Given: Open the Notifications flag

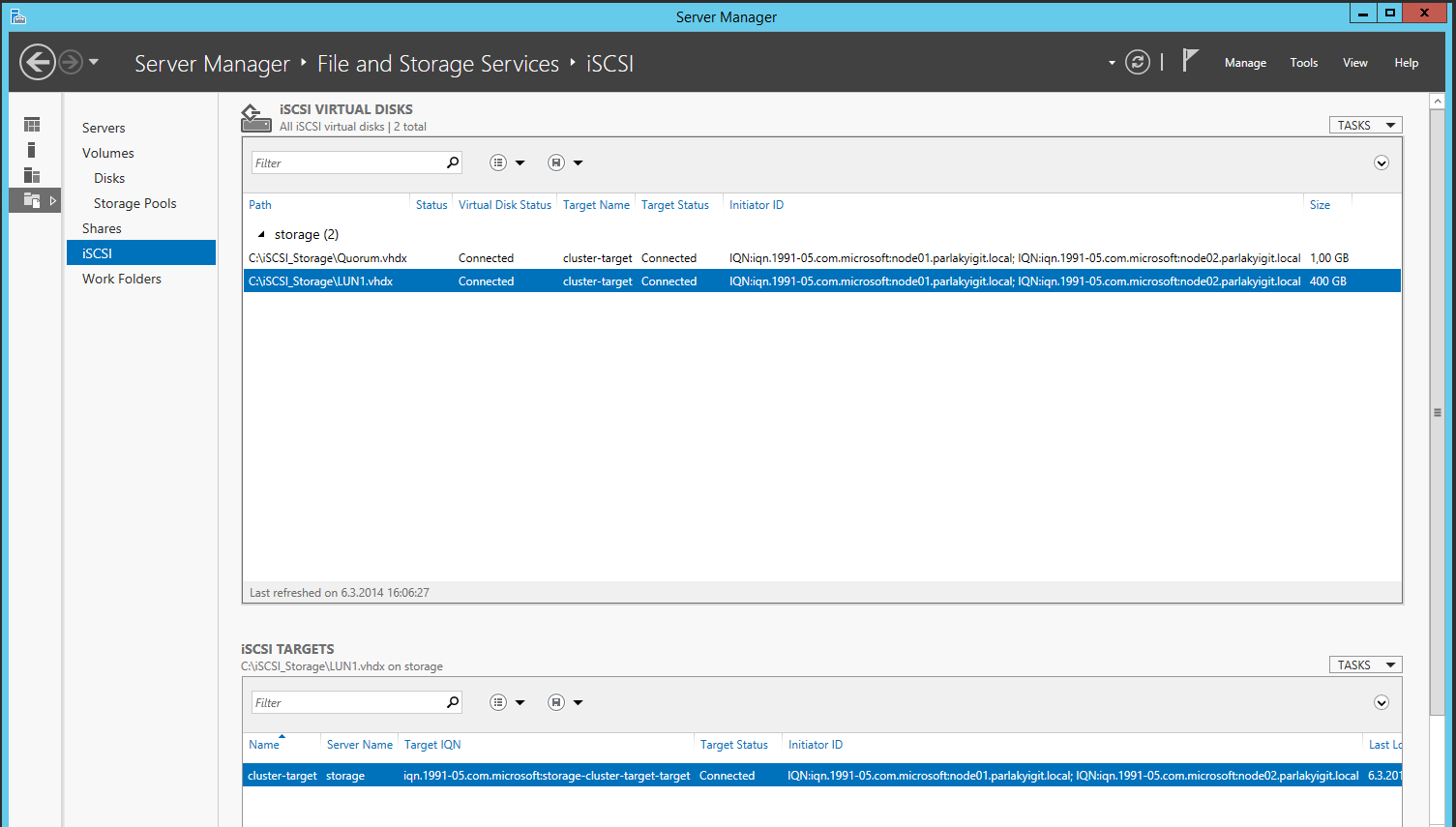Looking at the screenshot, I should (1190, 61).
